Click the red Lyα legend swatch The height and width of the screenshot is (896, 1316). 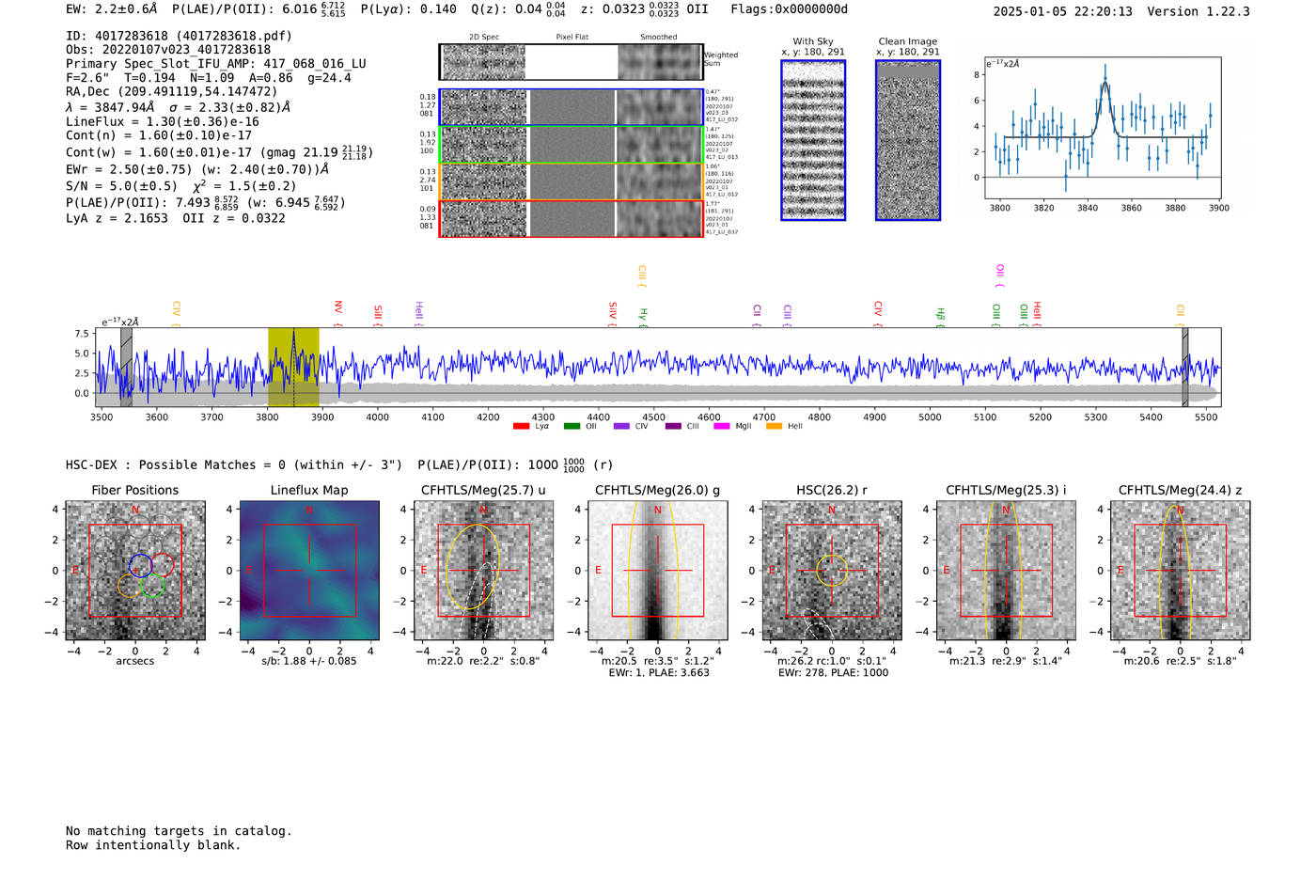pos(521,426)
